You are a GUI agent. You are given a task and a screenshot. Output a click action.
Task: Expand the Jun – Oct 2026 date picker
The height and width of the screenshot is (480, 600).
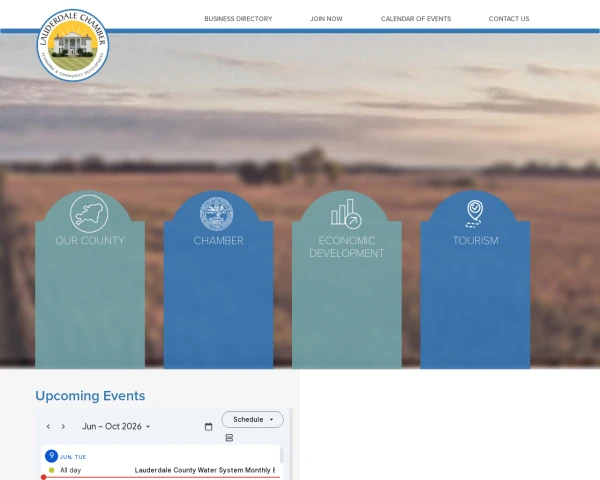pyautogui.click(x=116, y=426)
